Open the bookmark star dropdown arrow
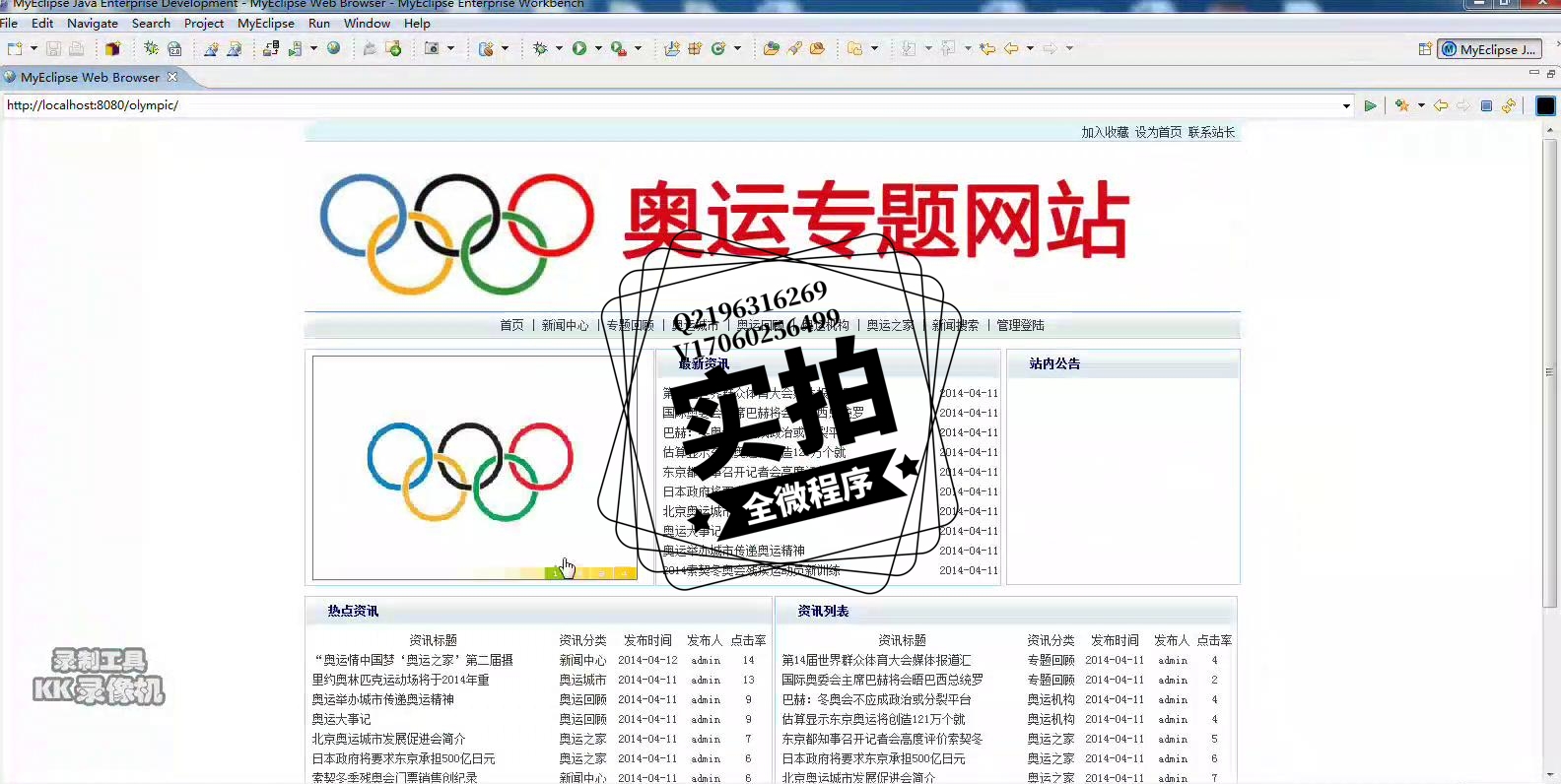Image resolution: width=1561 pixels, height=784 pixels. coord(1421,105)
